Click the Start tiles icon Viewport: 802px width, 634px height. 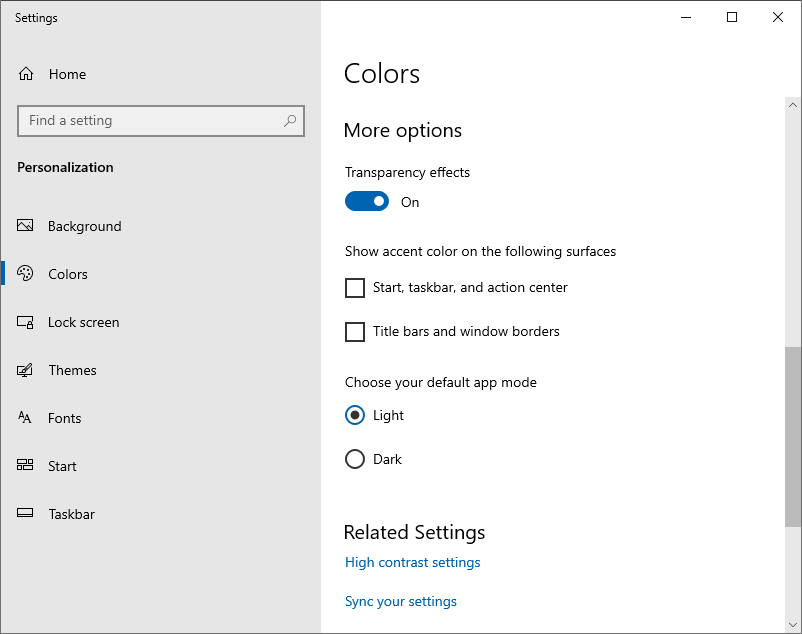(x=25, y=465)
